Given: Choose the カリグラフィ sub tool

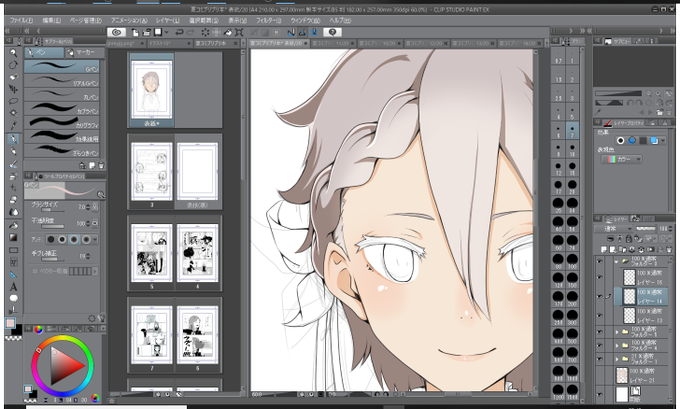Looking at the screenshot, I should (62, 122).
